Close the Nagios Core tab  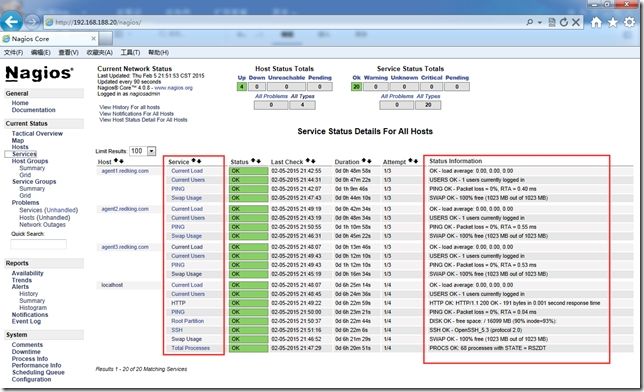tap(94, 39)
